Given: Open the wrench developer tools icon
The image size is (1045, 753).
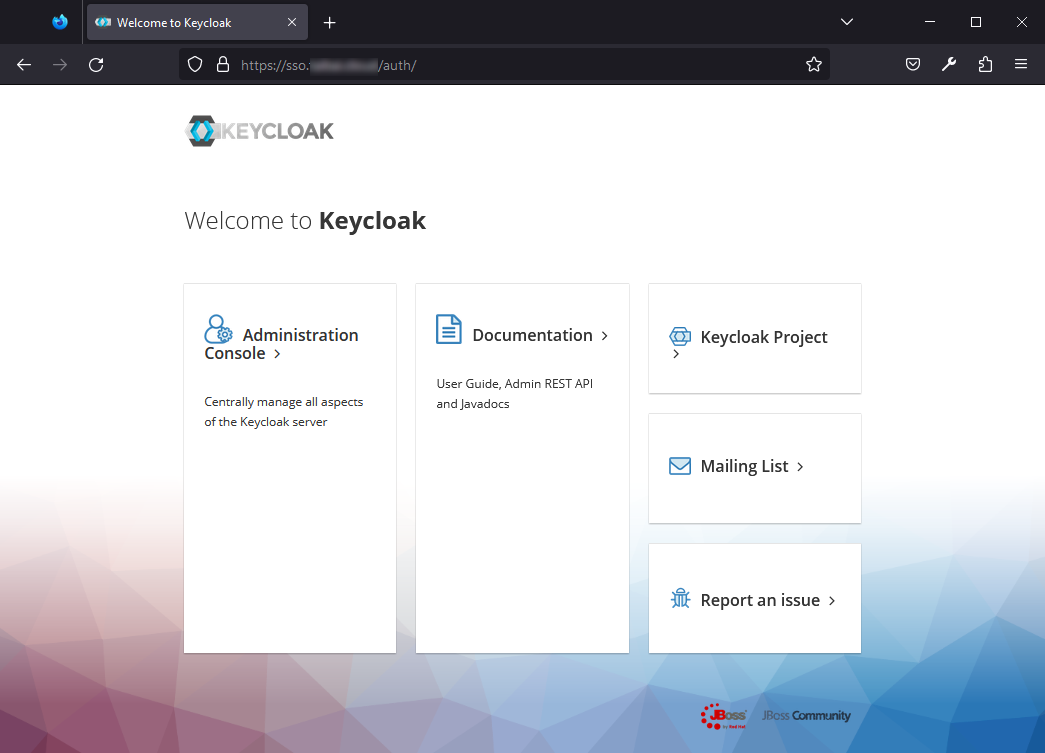Looking at the screenshot, I should click(x=949, y=65).
